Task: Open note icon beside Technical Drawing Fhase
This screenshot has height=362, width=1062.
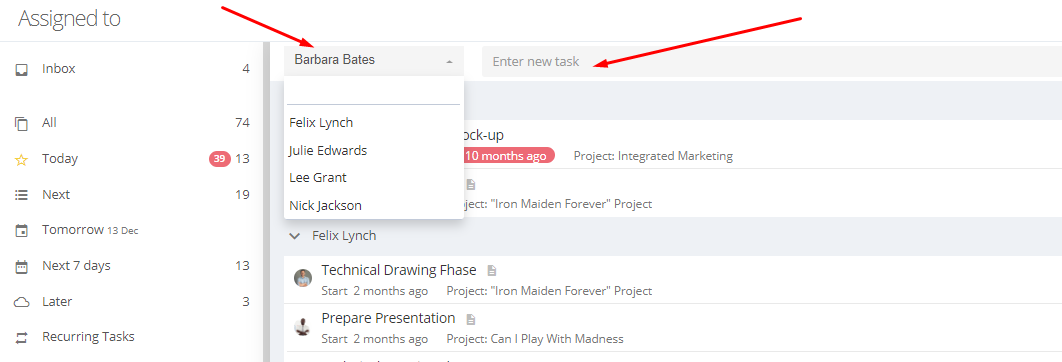Action: (492, 270)
